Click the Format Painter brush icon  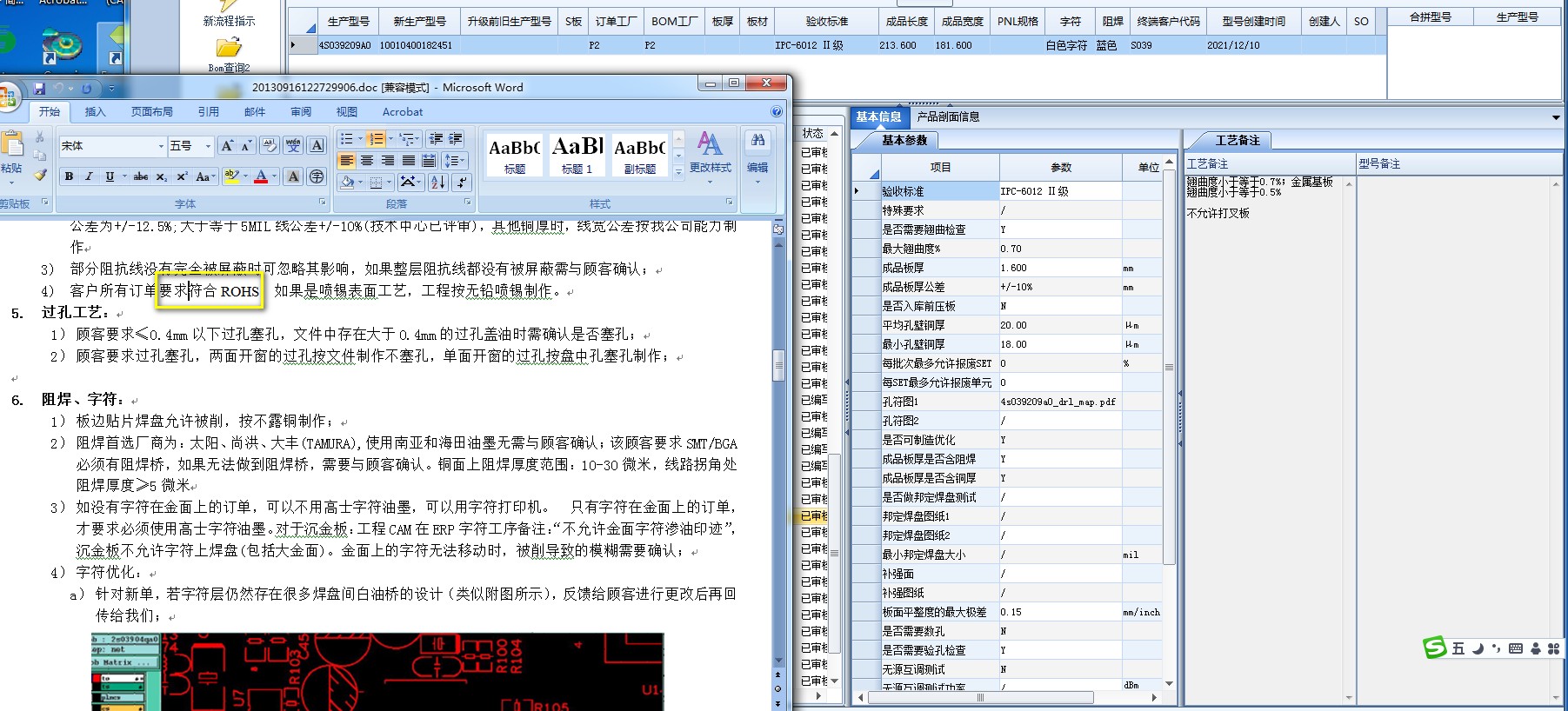(39, 175)
